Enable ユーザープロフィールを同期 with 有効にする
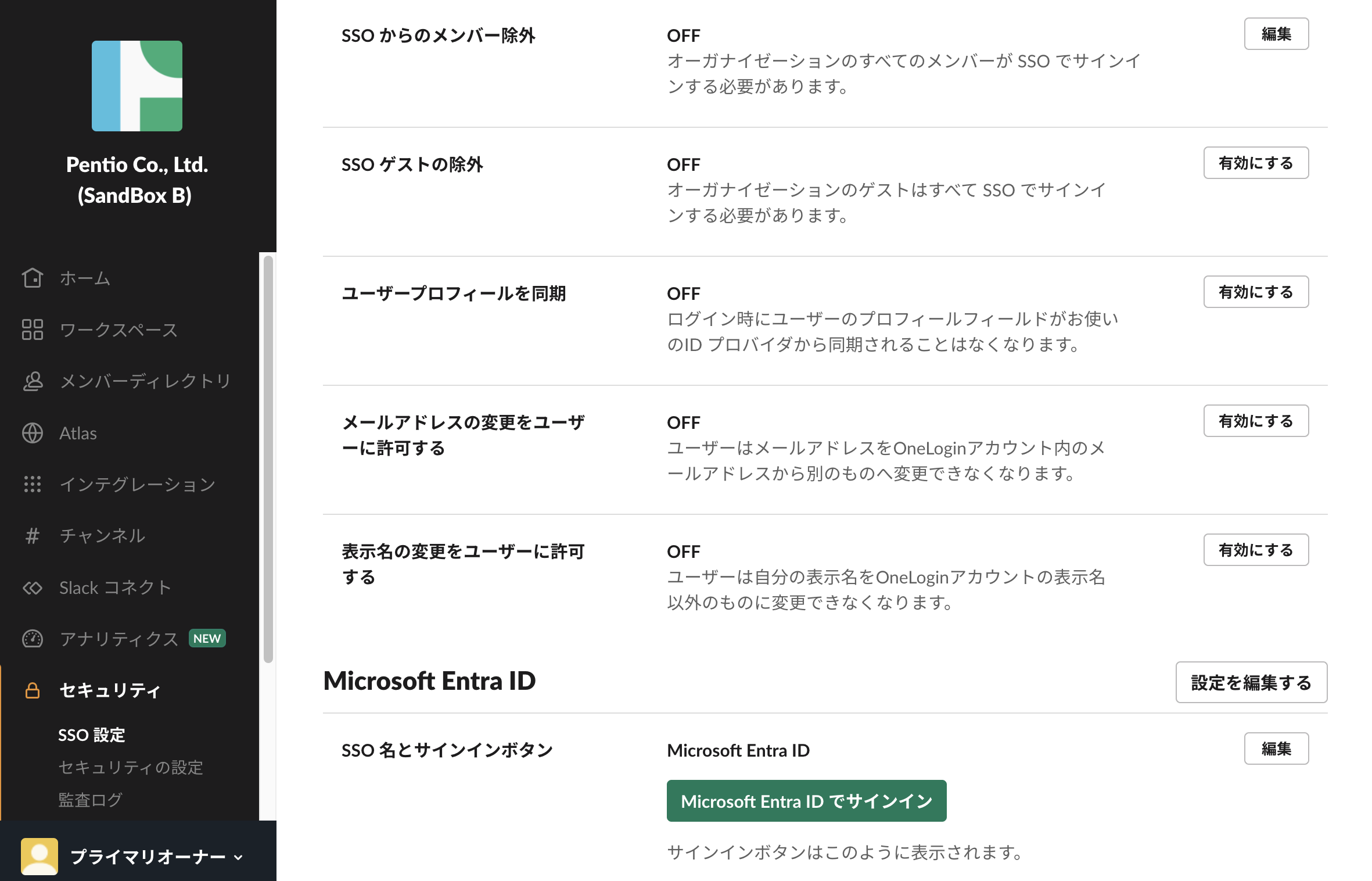 tap(1256, 292)
